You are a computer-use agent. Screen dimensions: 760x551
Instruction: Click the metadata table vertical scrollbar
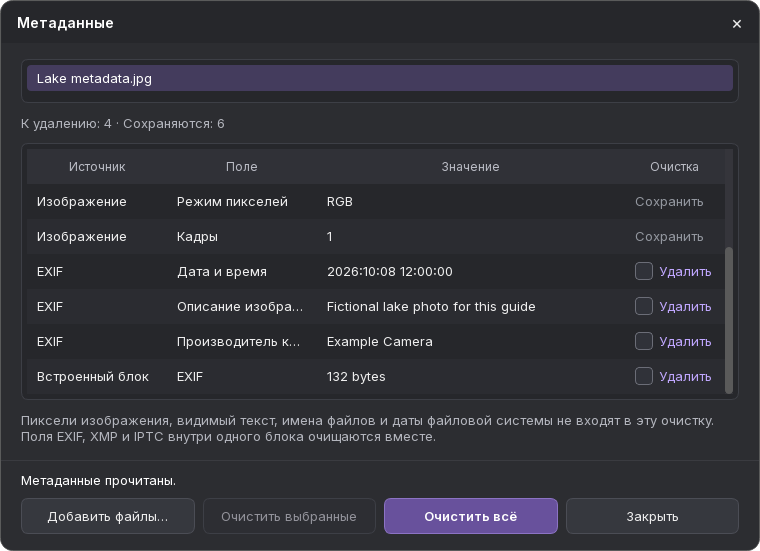728,320
